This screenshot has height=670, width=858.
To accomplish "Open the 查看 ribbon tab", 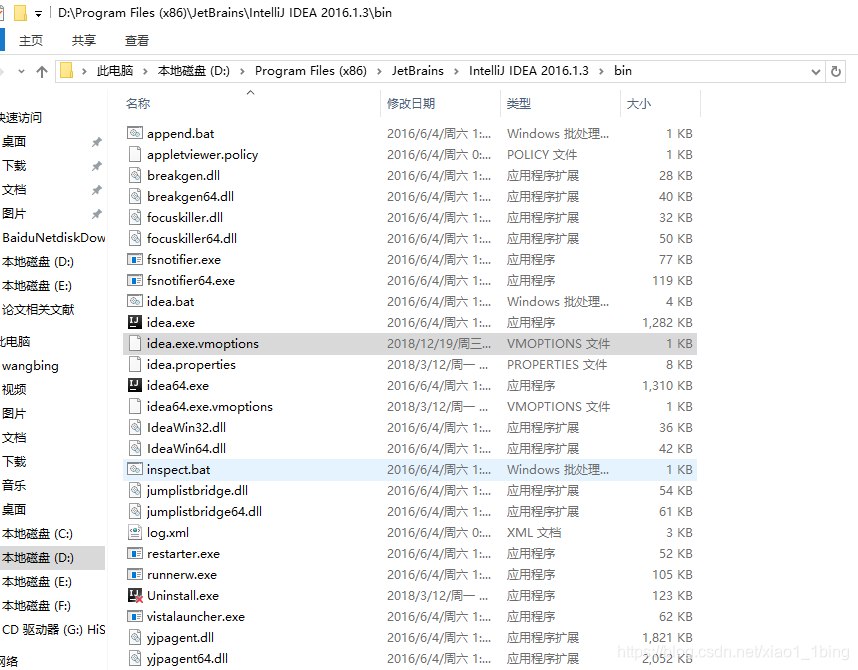I will [x=137, y=41].
